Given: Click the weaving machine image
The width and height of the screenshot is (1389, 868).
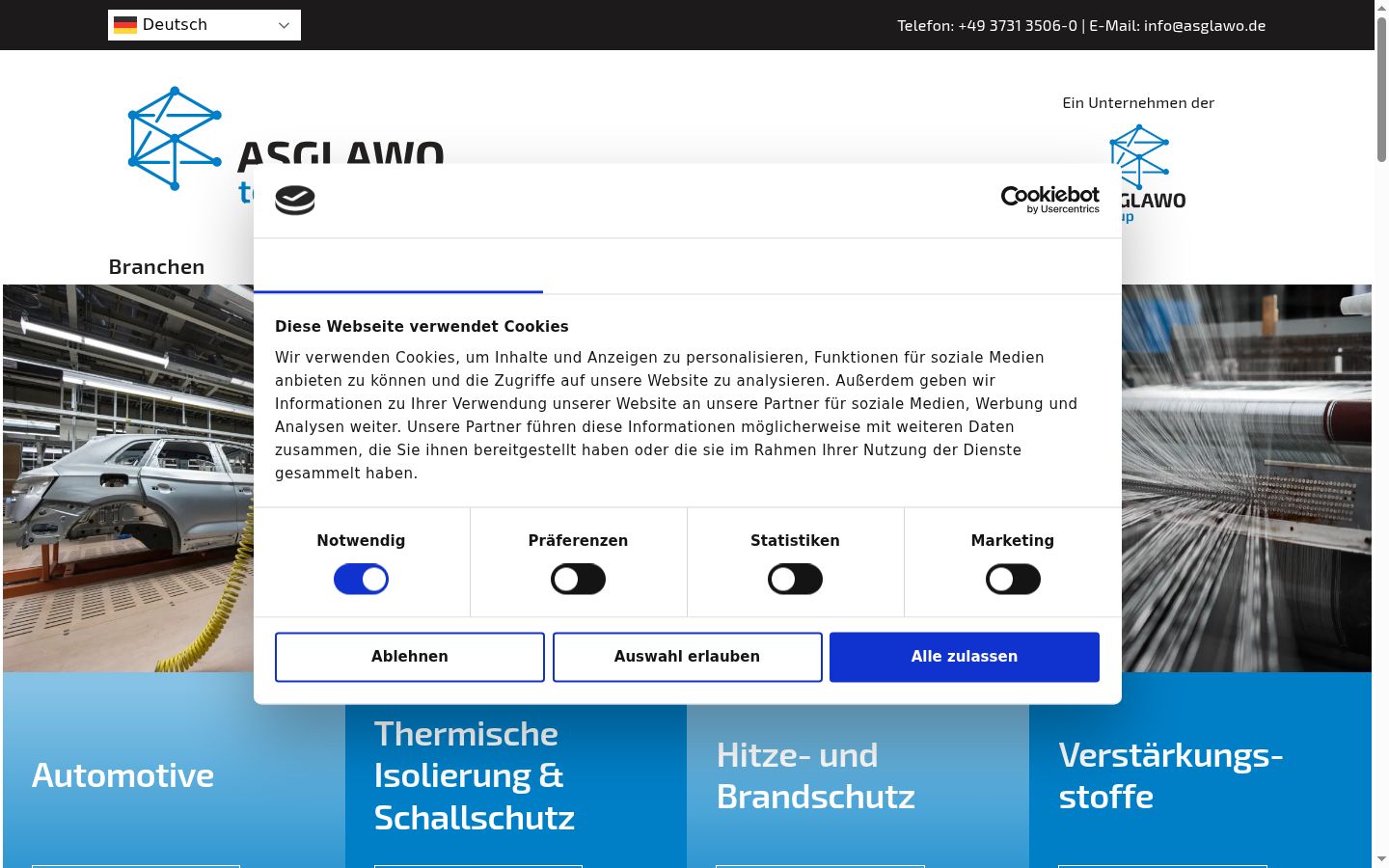Looking at the screenshot, I should 1246,478.
